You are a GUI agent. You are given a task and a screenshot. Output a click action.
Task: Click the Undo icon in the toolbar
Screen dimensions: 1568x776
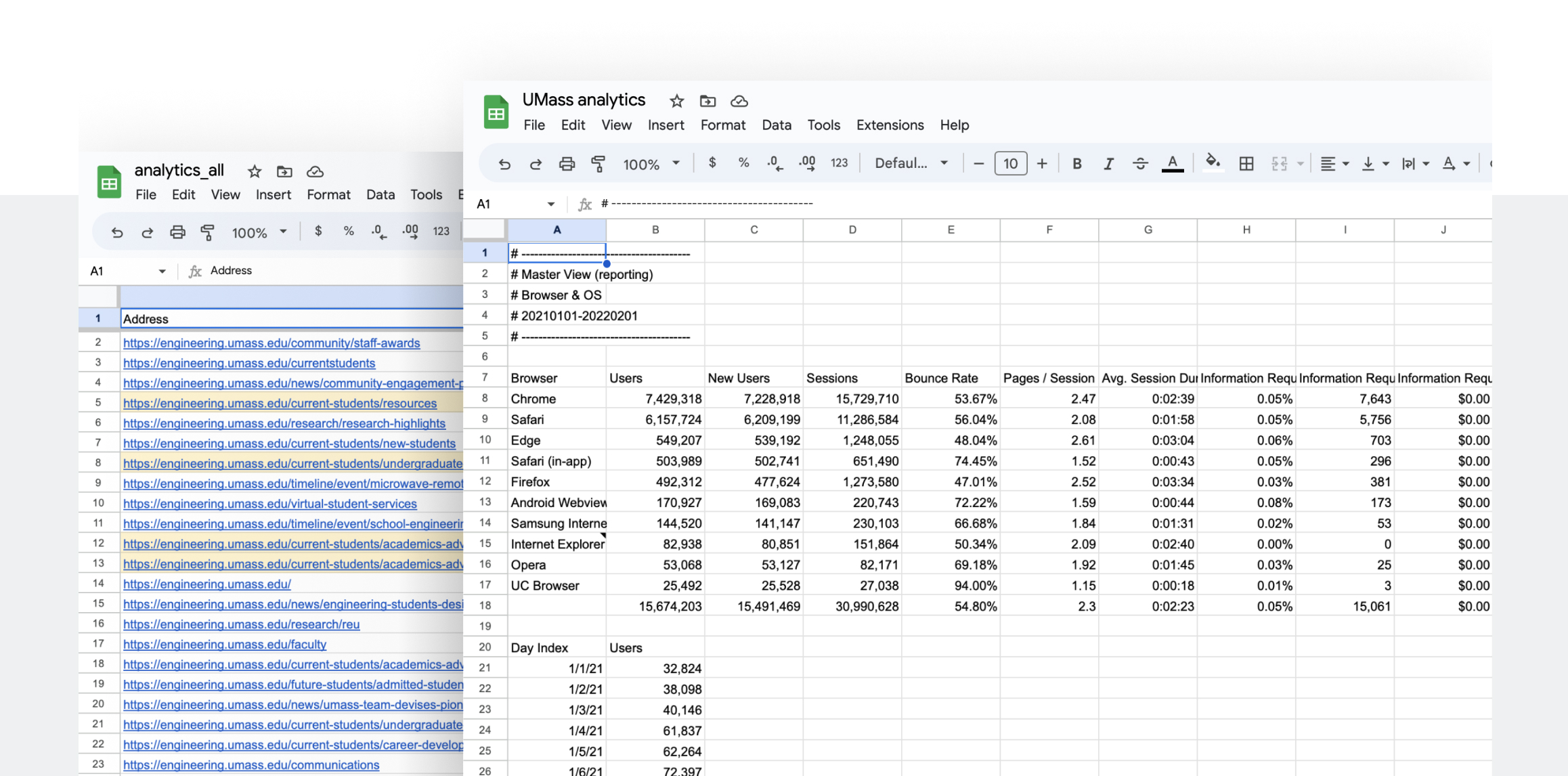(x=504, y=163)
